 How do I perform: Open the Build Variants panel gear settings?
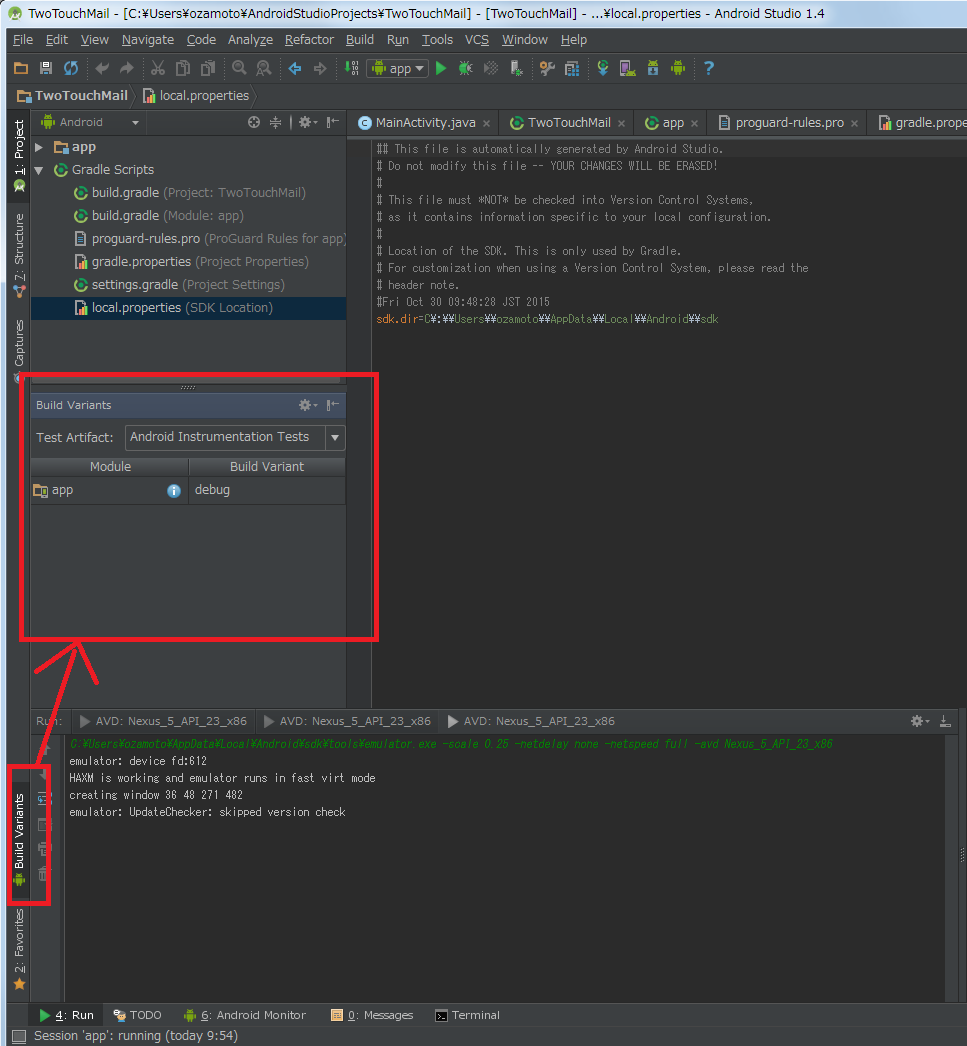tap(307, 405)
